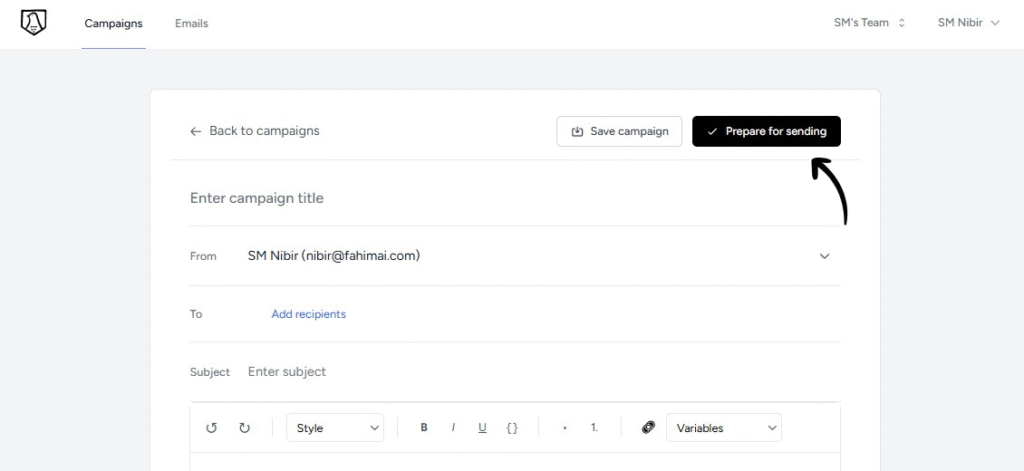Viewport: 1024px width, 471px height.
Task: Toggle underline formatting
Action: point(482,428)
